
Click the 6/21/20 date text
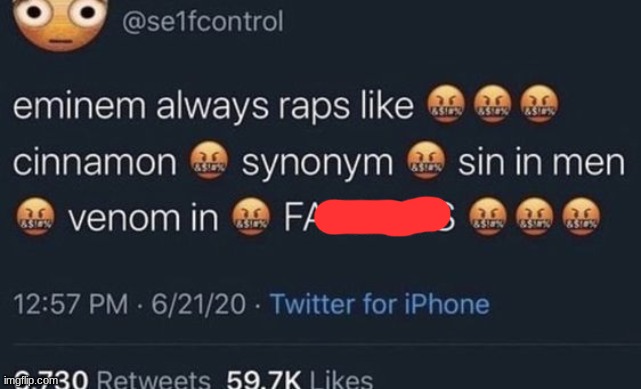pos(199,304)
